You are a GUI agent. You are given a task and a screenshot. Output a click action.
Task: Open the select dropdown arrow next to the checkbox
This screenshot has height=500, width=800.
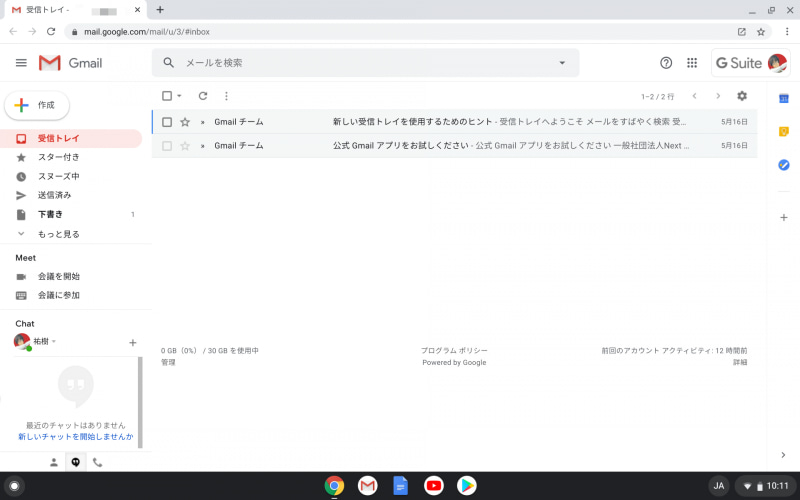pos(179,96)
